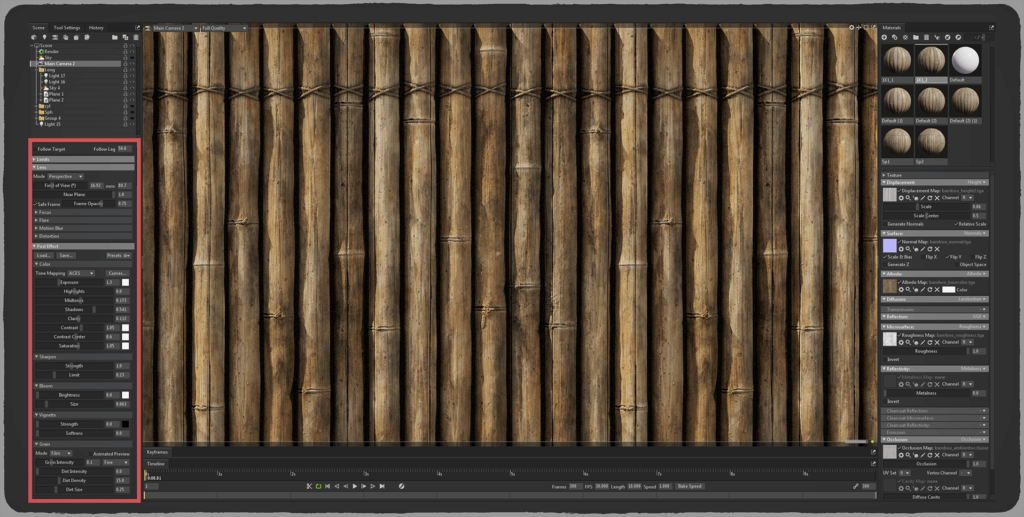Open the Timeline tab

pyautogui.click(x=155, y=463)
